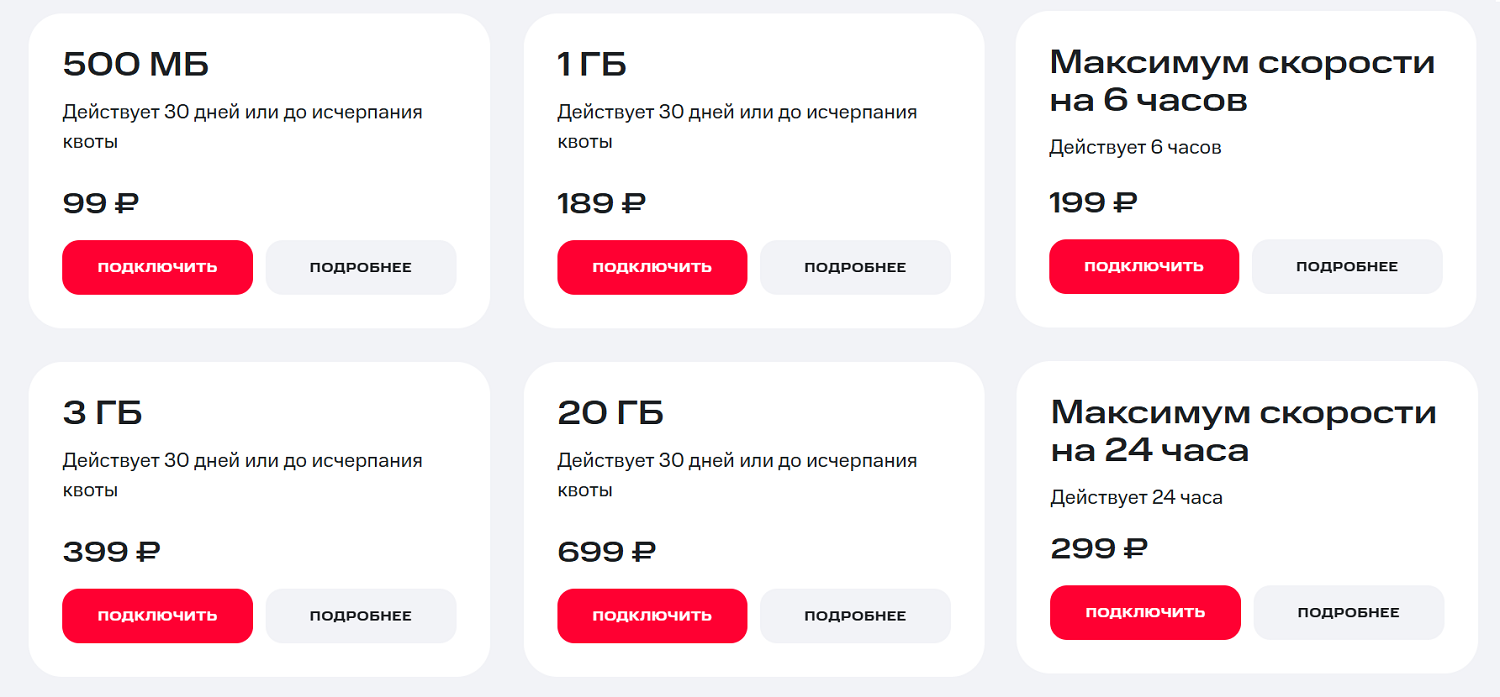This screenshot has height=697, width=1500.
Task: Нажать на цену 299 ₽
Action: (x=1100, y=548)
